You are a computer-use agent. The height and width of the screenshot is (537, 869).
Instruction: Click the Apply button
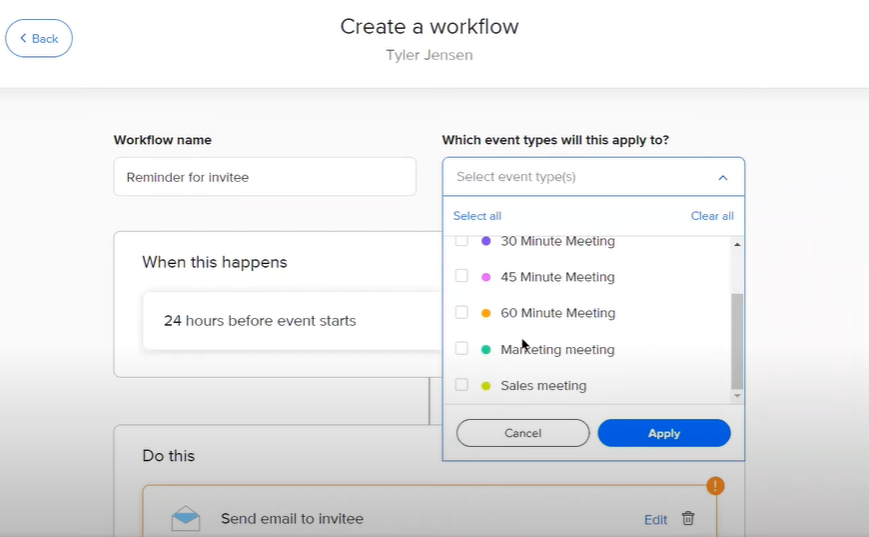tap(664, 433)
